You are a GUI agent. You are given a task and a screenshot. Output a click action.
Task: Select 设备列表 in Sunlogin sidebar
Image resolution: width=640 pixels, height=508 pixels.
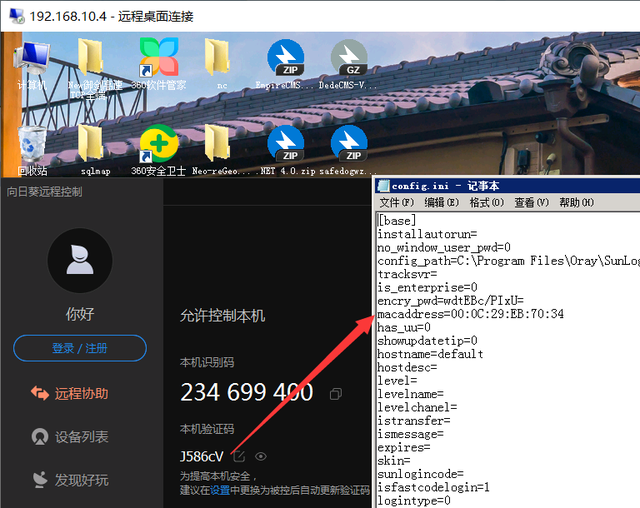click(x=69, y=437)
